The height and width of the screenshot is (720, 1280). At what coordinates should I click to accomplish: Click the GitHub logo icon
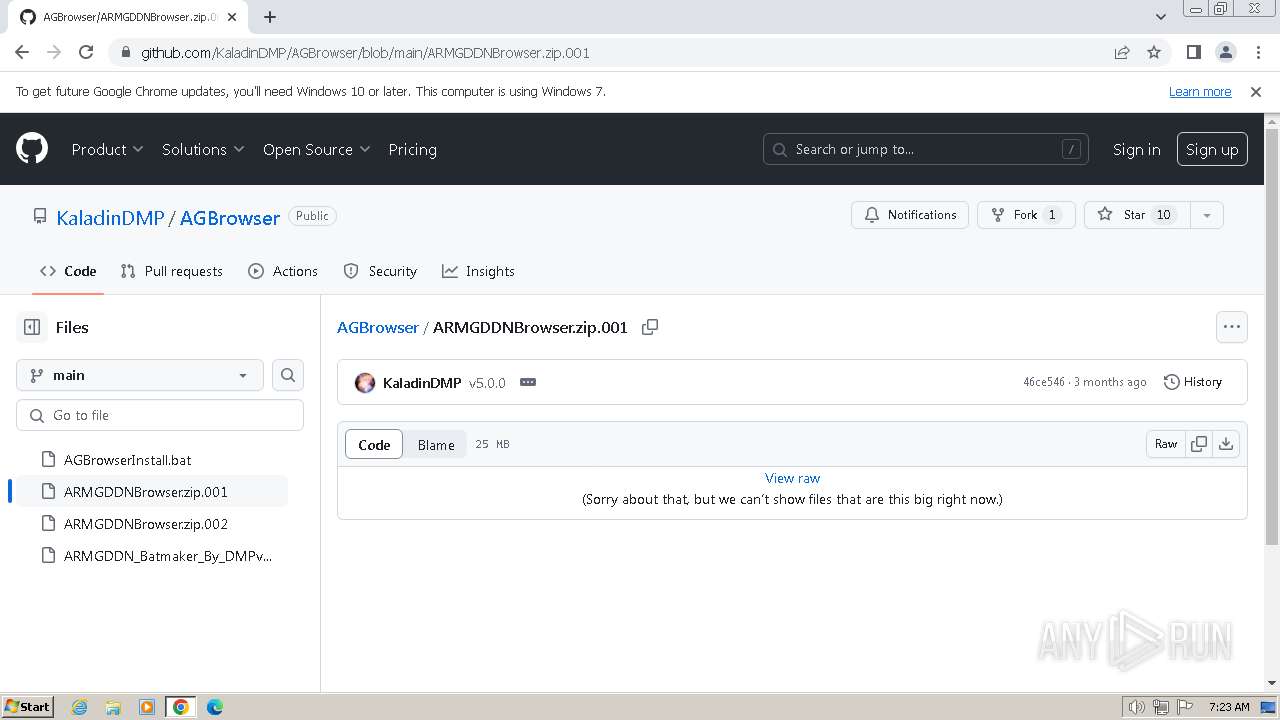(x=32, y=149)
